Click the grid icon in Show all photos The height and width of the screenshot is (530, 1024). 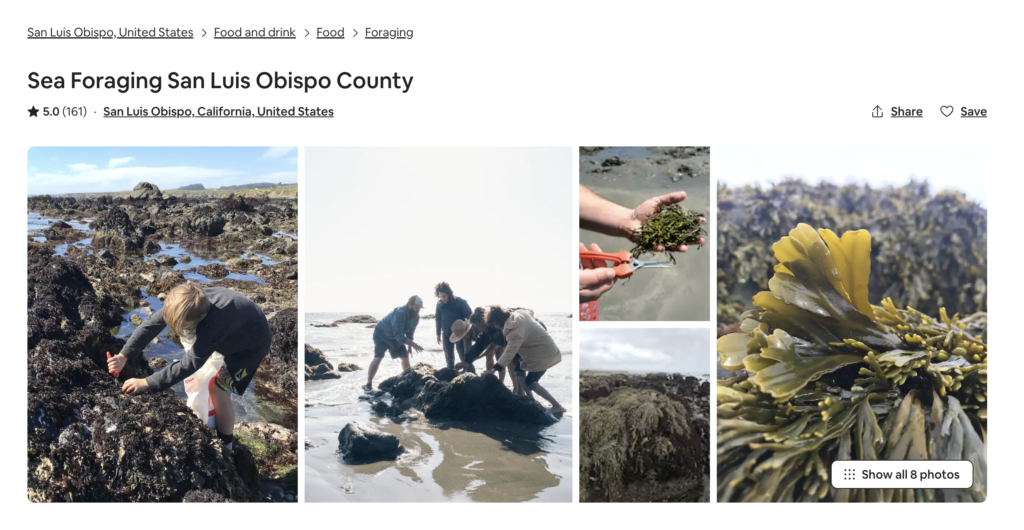coord(849,475)
